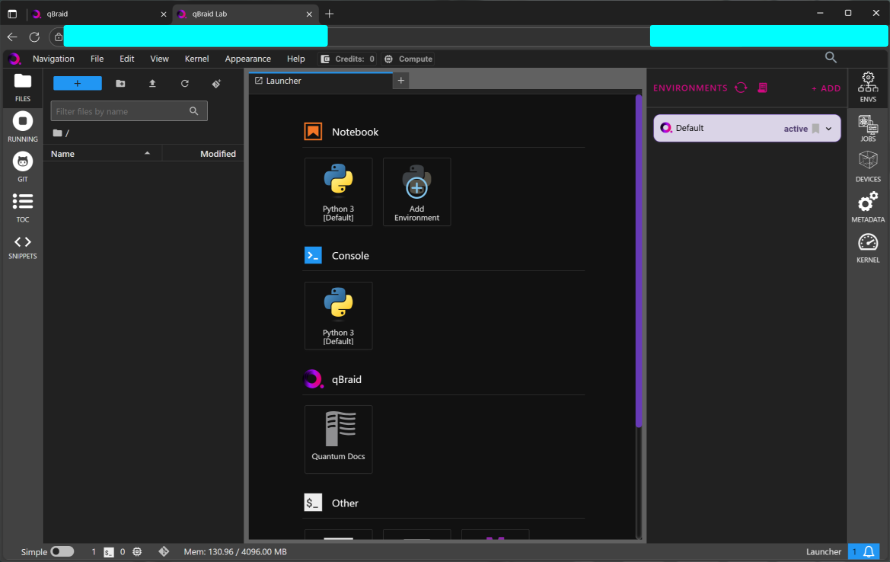Open the Snippets sidebar panel

coord(22,248)
